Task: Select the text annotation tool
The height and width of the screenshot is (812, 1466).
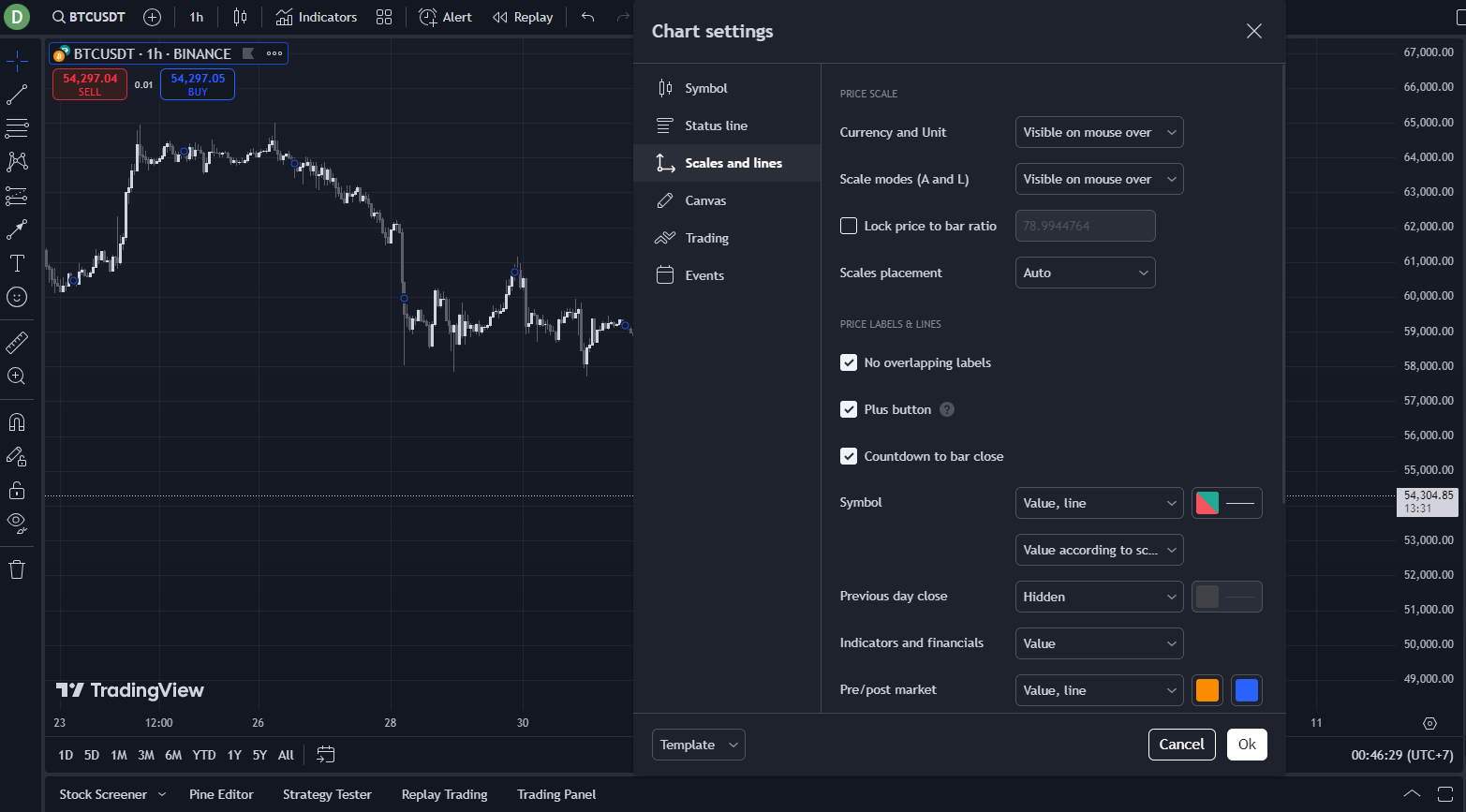Action: point(17,263)
